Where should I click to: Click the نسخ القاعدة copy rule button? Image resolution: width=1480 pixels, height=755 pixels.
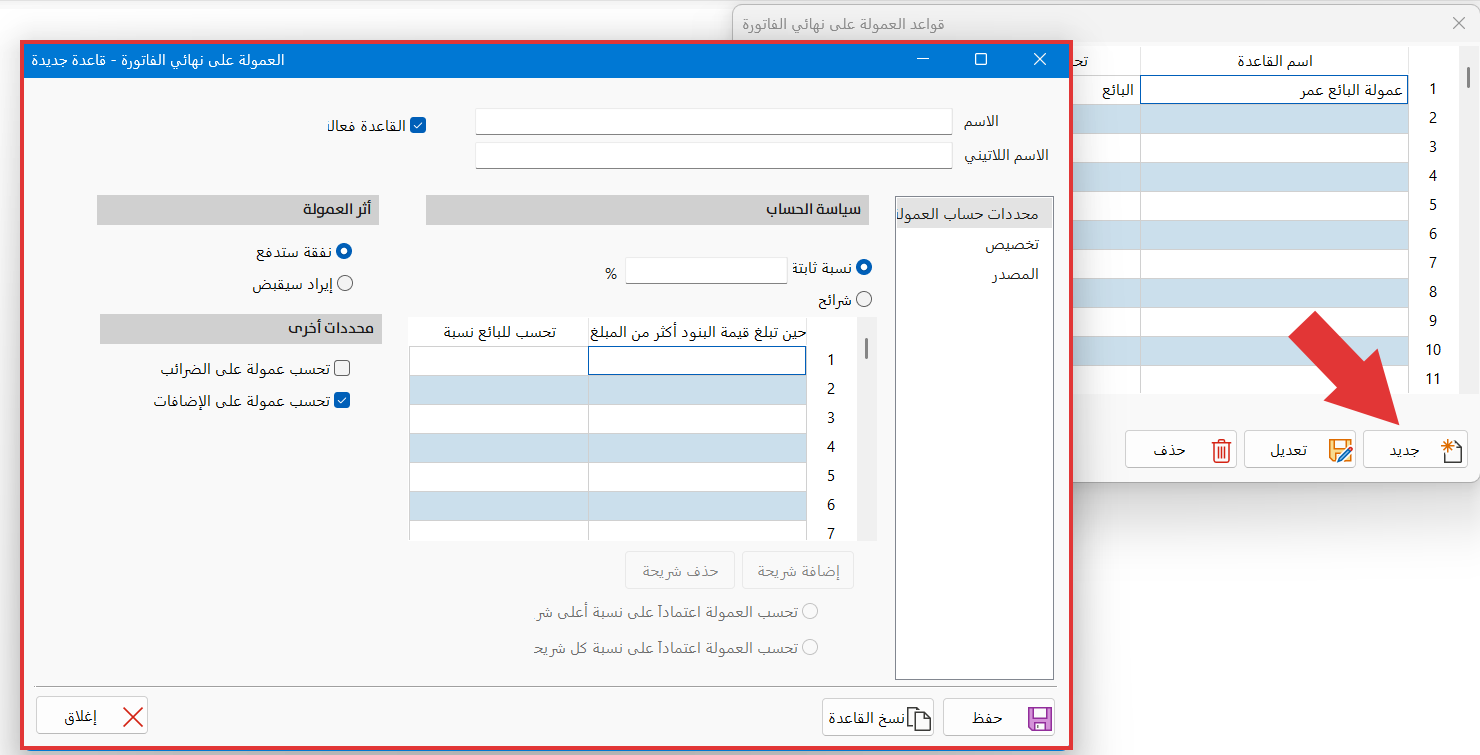pos(877,717)
